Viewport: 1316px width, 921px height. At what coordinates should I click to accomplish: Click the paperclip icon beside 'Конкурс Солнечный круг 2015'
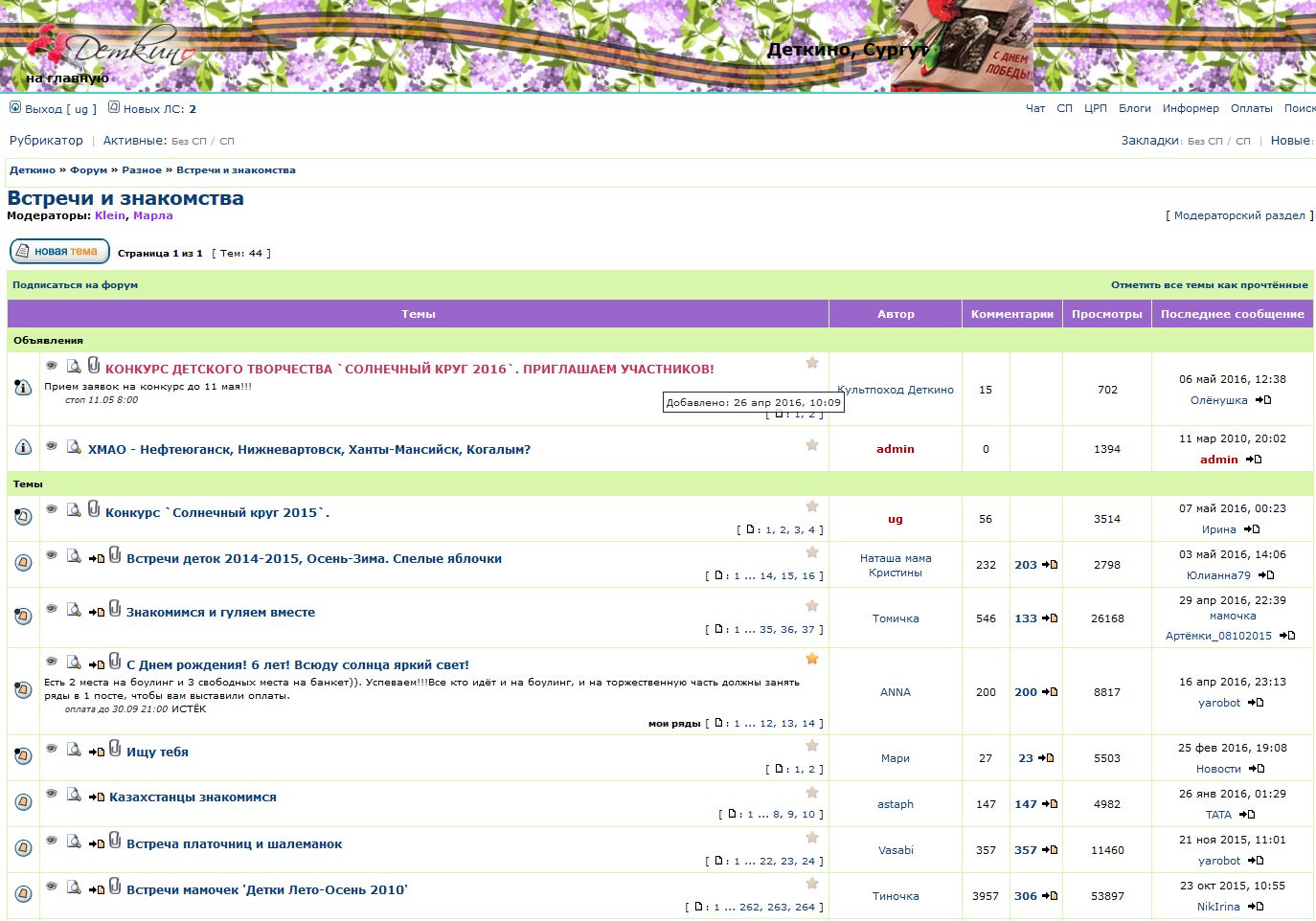pyautogui.click(x=94, y=509)
